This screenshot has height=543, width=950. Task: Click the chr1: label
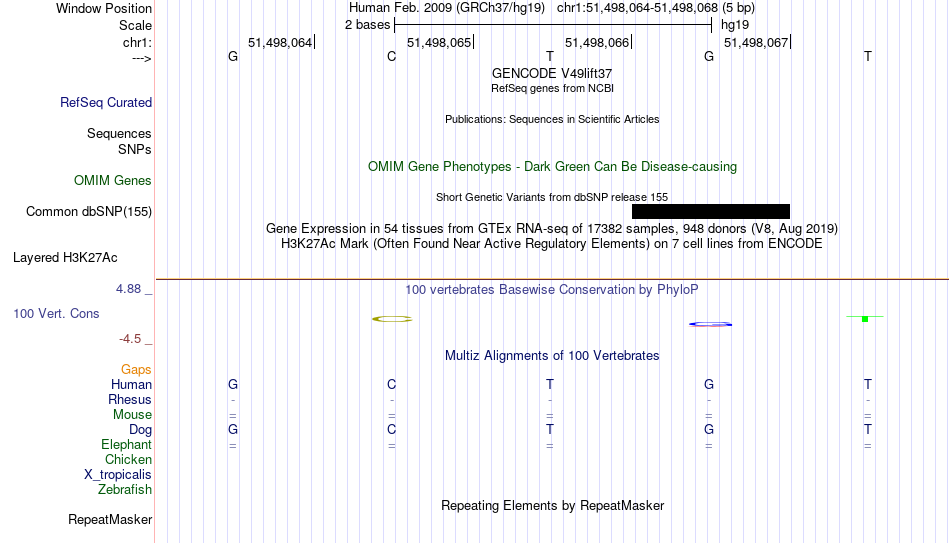pyautogui.click(x=137, y=42)
